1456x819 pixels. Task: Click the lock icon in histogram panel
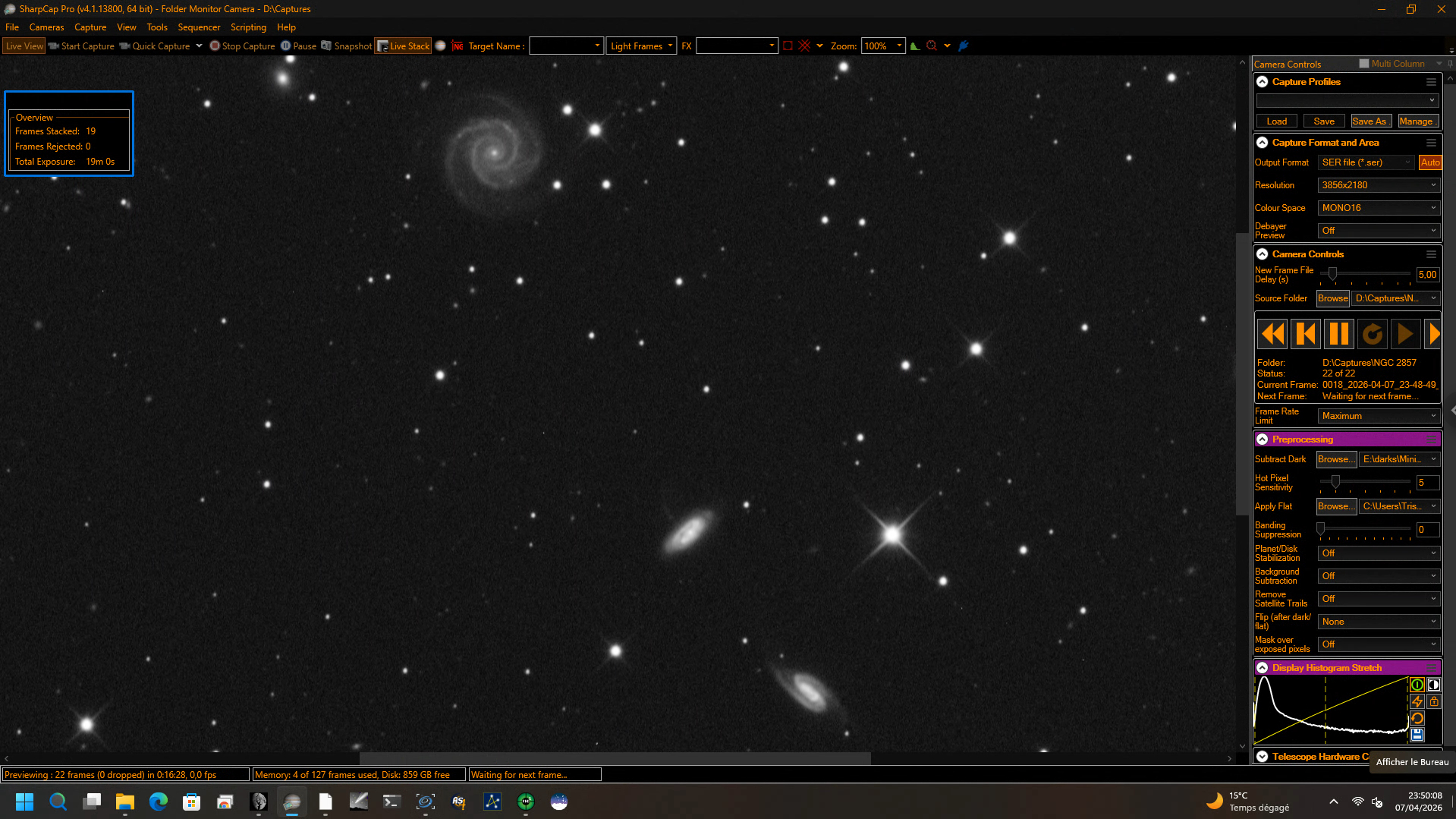coord(1433,701)
